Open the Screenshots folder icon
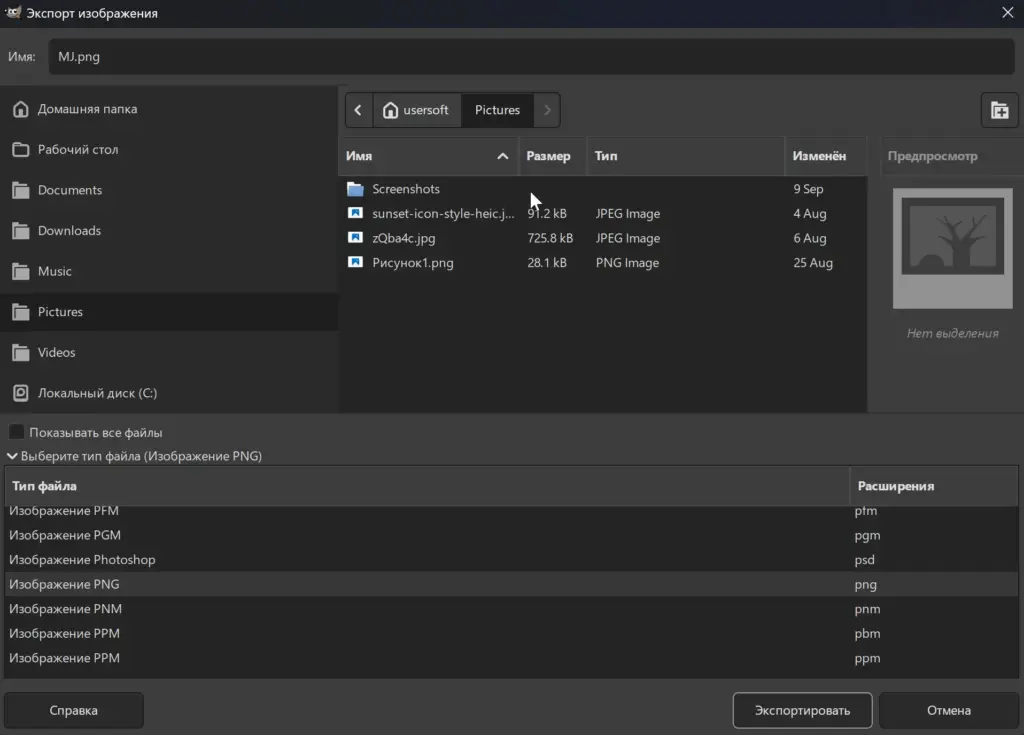This screenshot has width=1024, height=735. (x=355, y=189)
